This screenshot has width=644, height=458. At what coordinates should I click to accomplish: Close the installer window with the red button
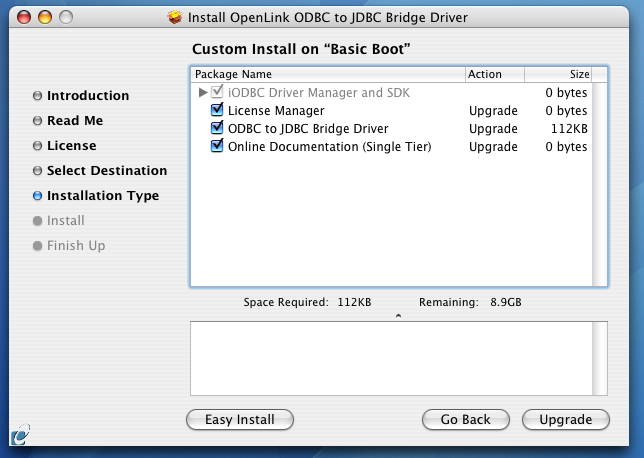click(24, 17)
